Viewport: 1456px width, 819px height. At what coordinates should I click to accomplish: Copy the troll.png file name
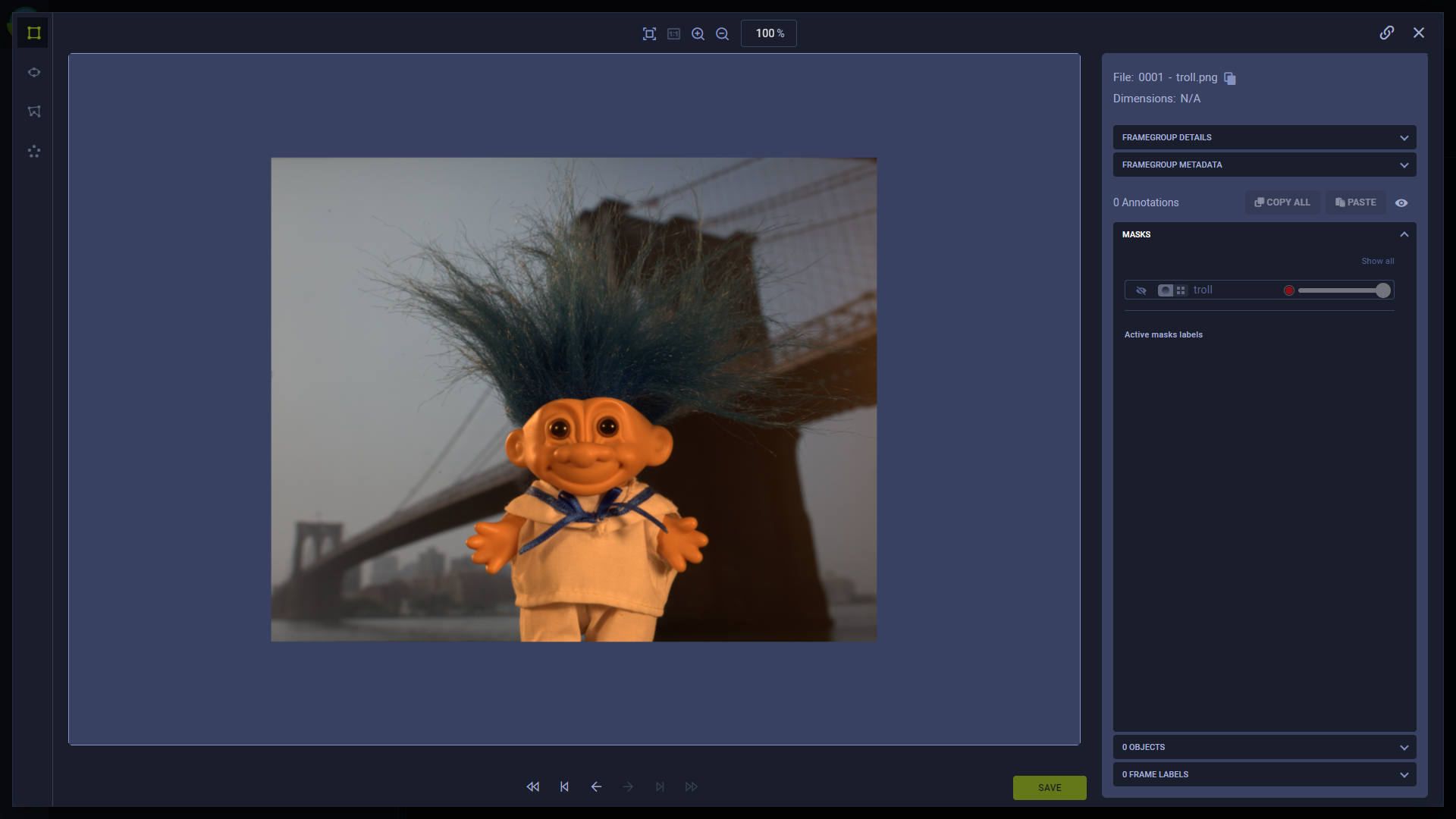click(1230, 78)
